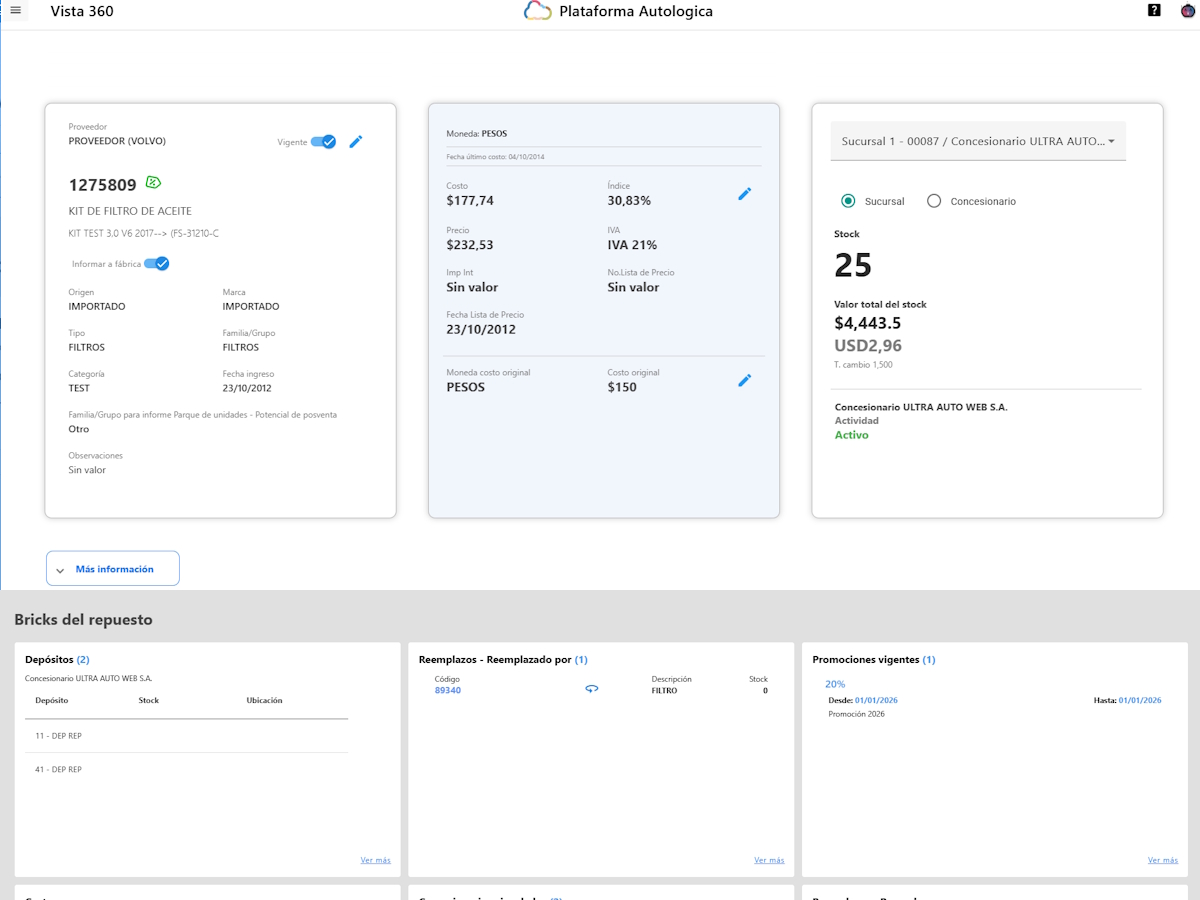Open the Sucursal 1 - 00087 dropdown
Screen dimensions: 1200x900
click(x=979, y=141)
